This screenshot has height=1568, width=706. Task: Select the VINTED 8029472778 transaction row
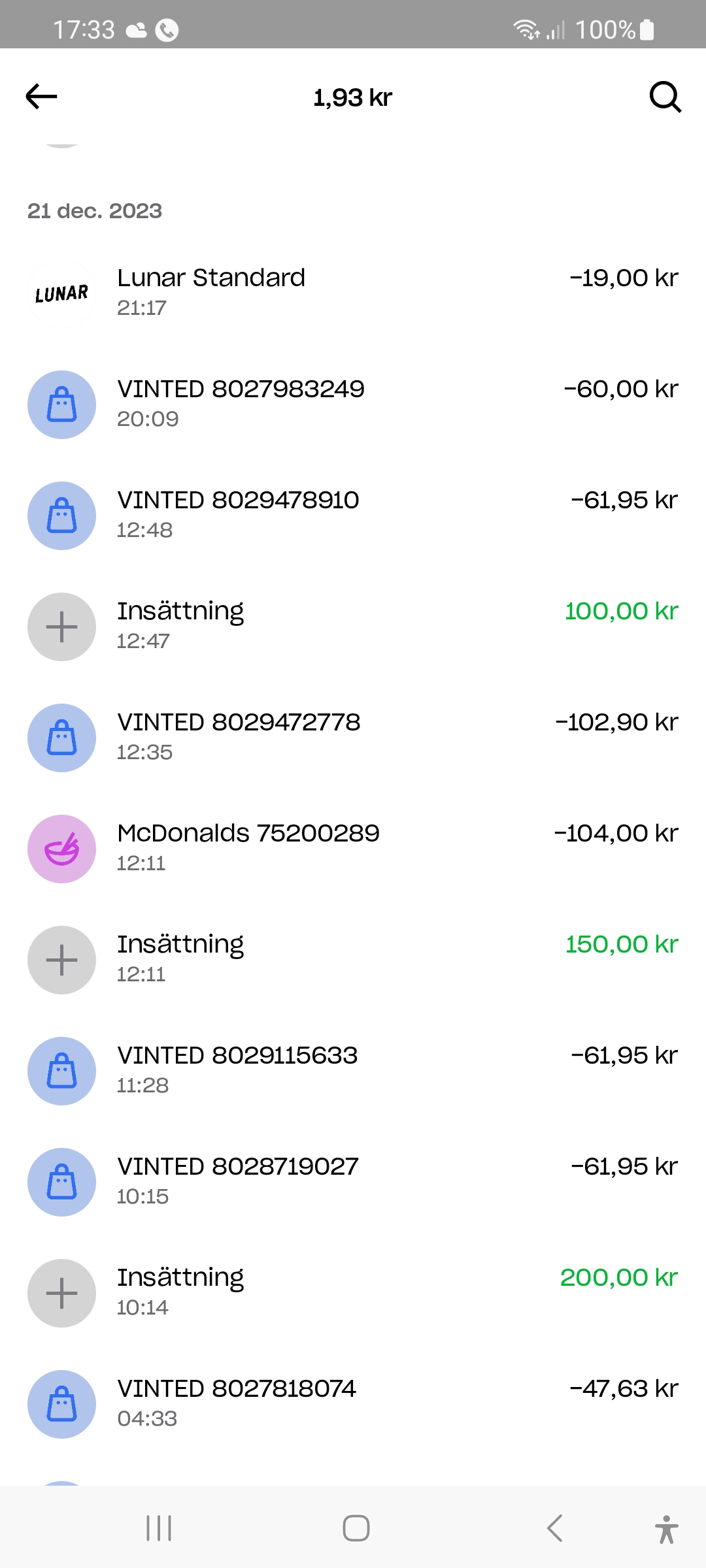click(x=353, y=736)
